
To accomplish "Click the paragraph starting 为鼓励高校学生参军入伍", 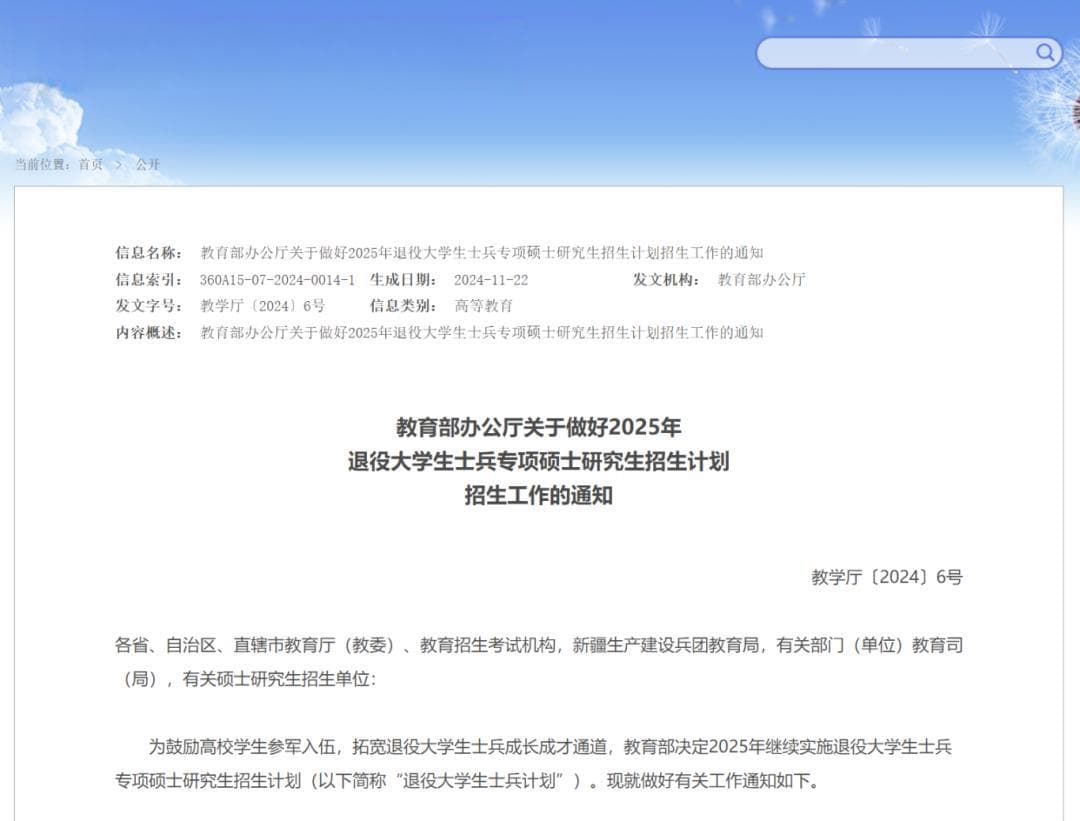I will click(x=534, y=764).
